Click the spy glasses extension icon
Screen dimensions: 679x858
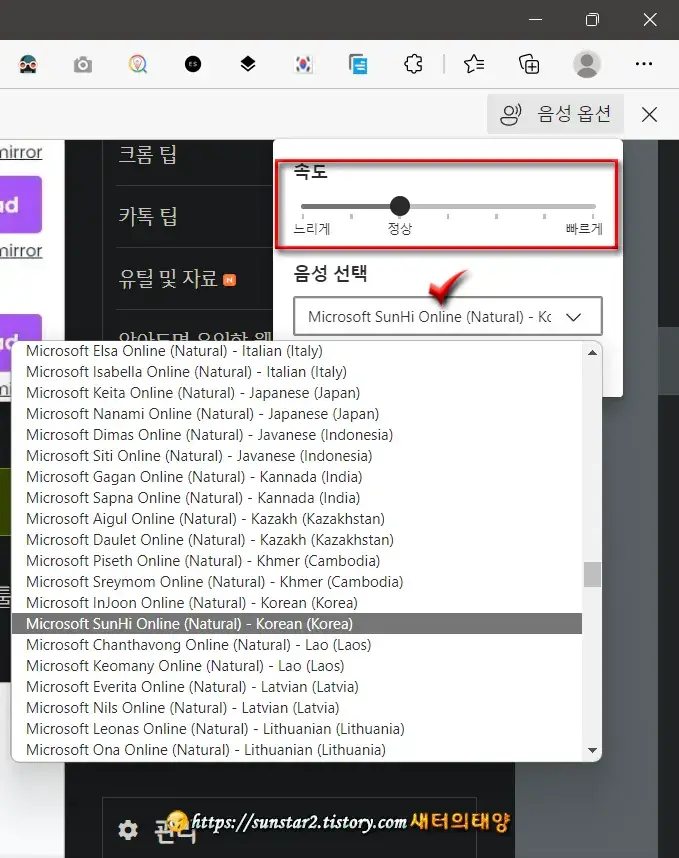(28, 65)
